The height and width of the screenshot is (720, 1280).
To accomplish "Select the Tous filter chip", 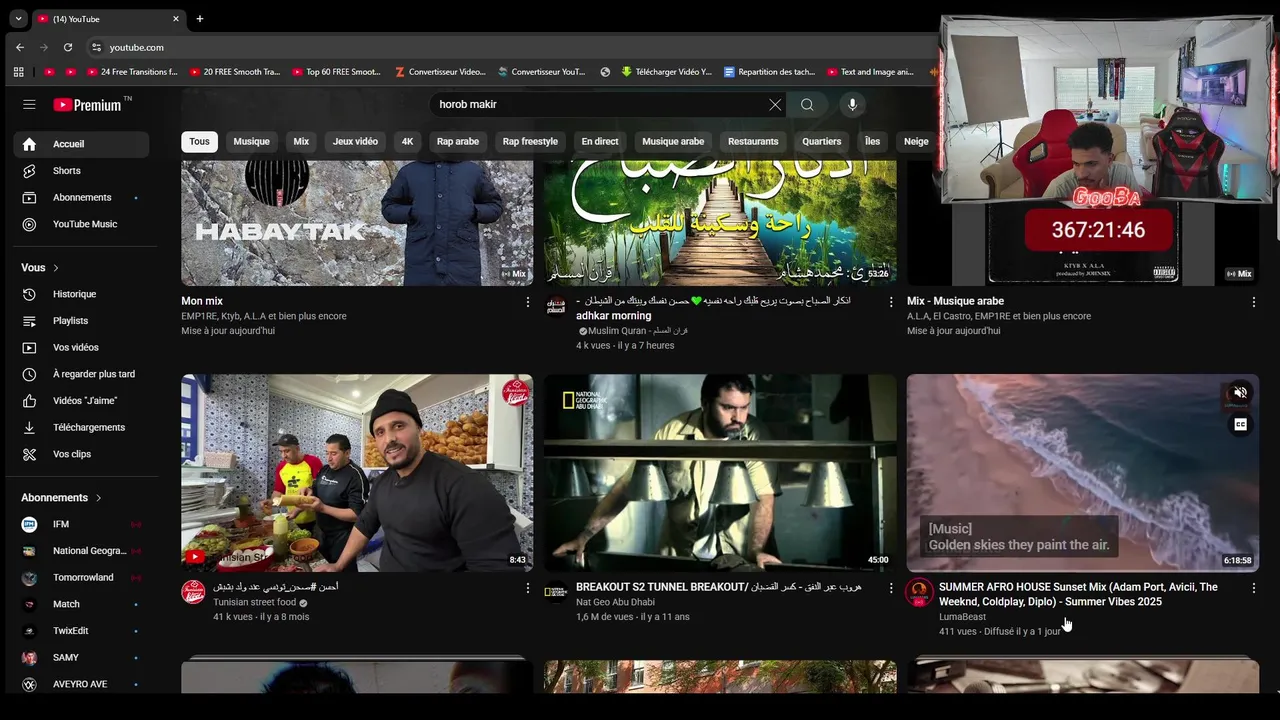I will (x=200, y=141).
